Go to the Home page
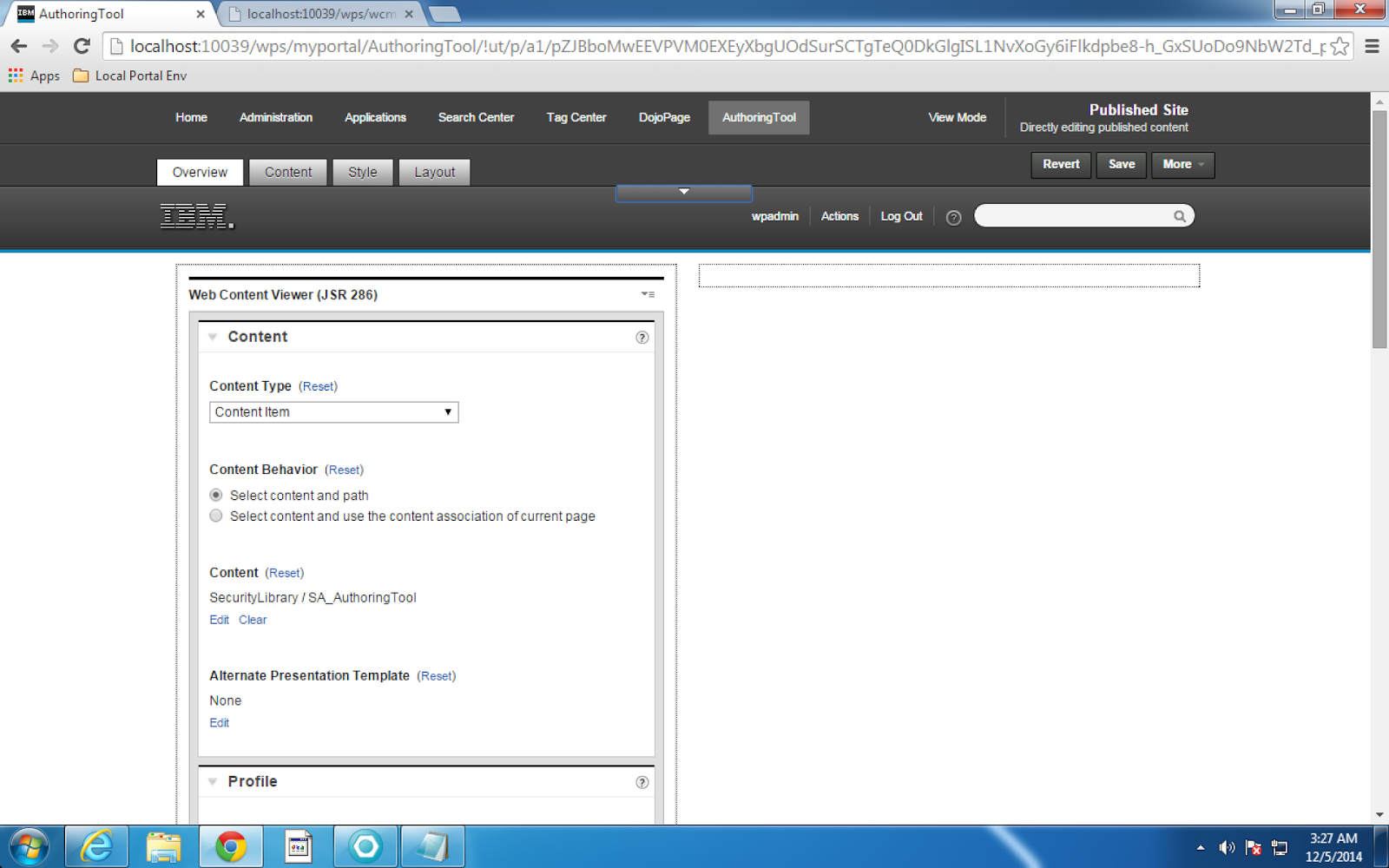Viewport: 1389px width, 868px height. tap(191, 117)
